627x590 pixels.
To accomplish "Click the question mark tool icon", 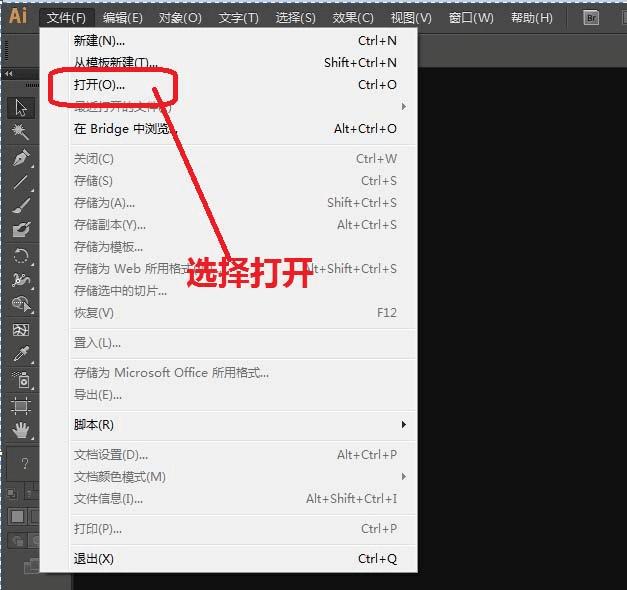I will pyautogui.click(x=24, y=464).
